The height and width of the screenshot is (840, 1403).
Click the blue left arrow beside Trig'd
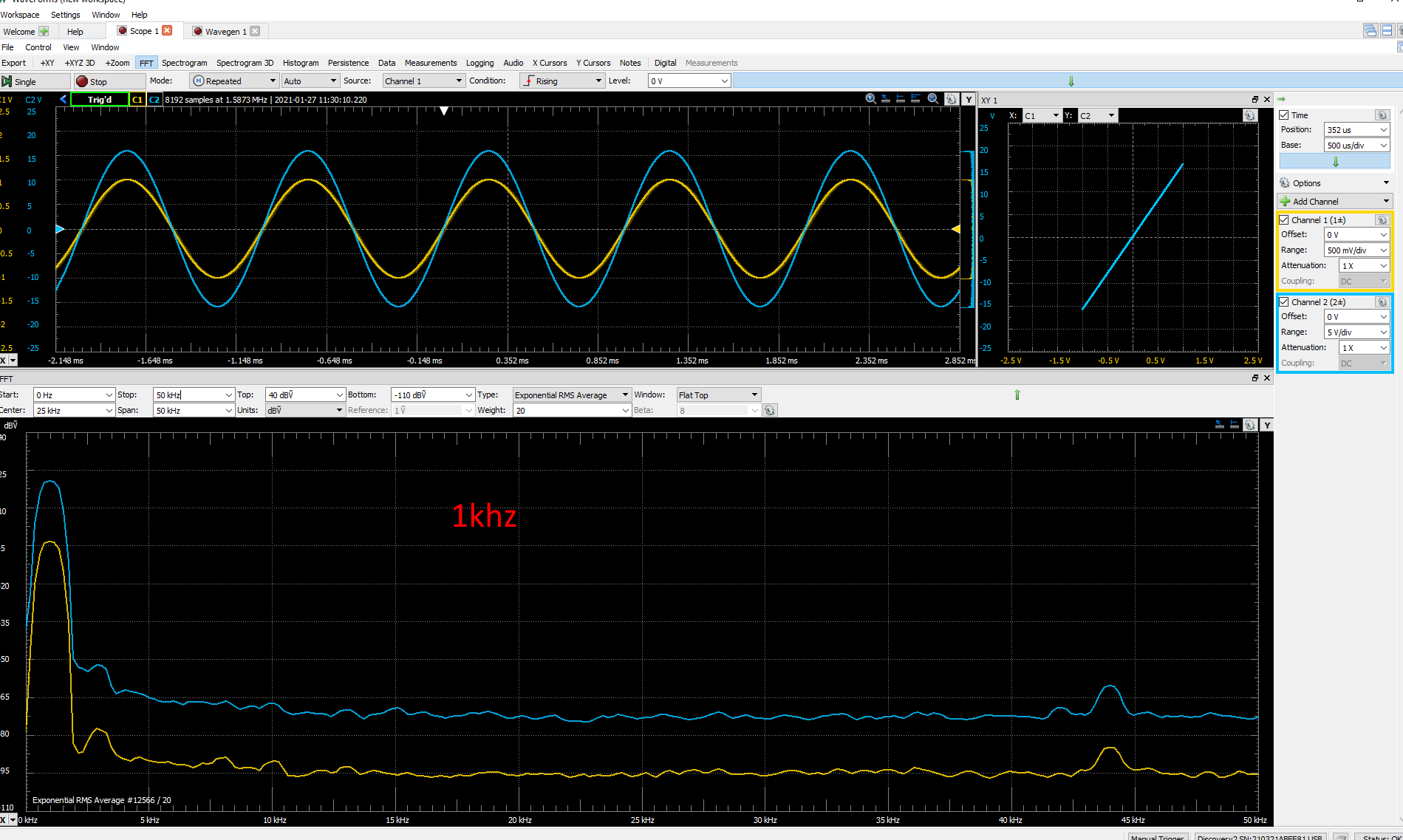[63, 99]
